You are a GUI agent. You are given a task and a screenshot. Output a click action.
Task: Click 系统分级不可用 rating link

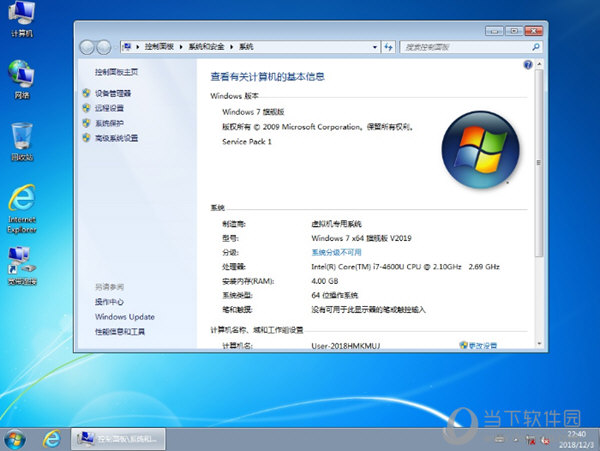pyautogui.click(x=336, y=252)
